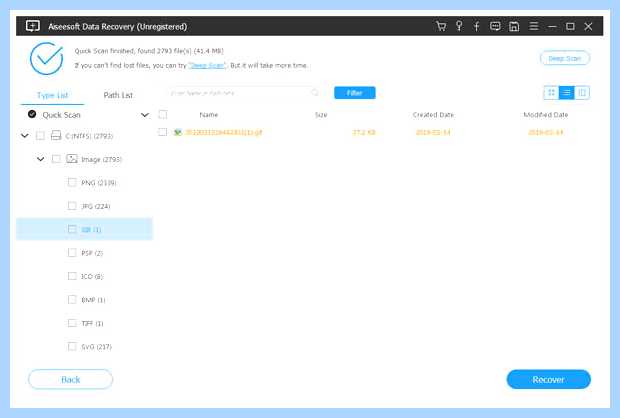Click the register key icon
The width and height of the screenshot is (620, 418).
[x=459, y=26]
